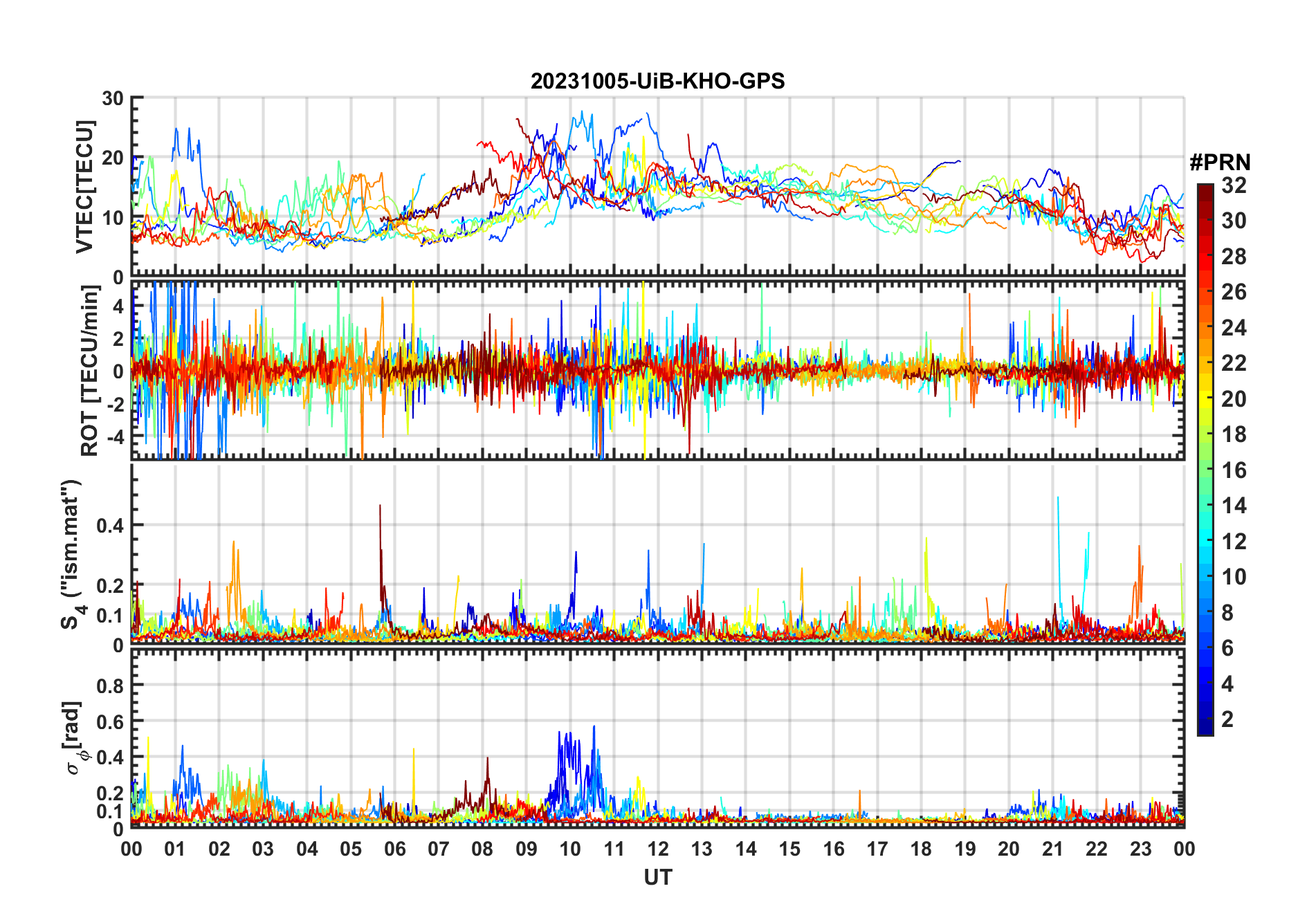
Task: Click the 12 tick on the UT axis
Action: tap(658, 849)
